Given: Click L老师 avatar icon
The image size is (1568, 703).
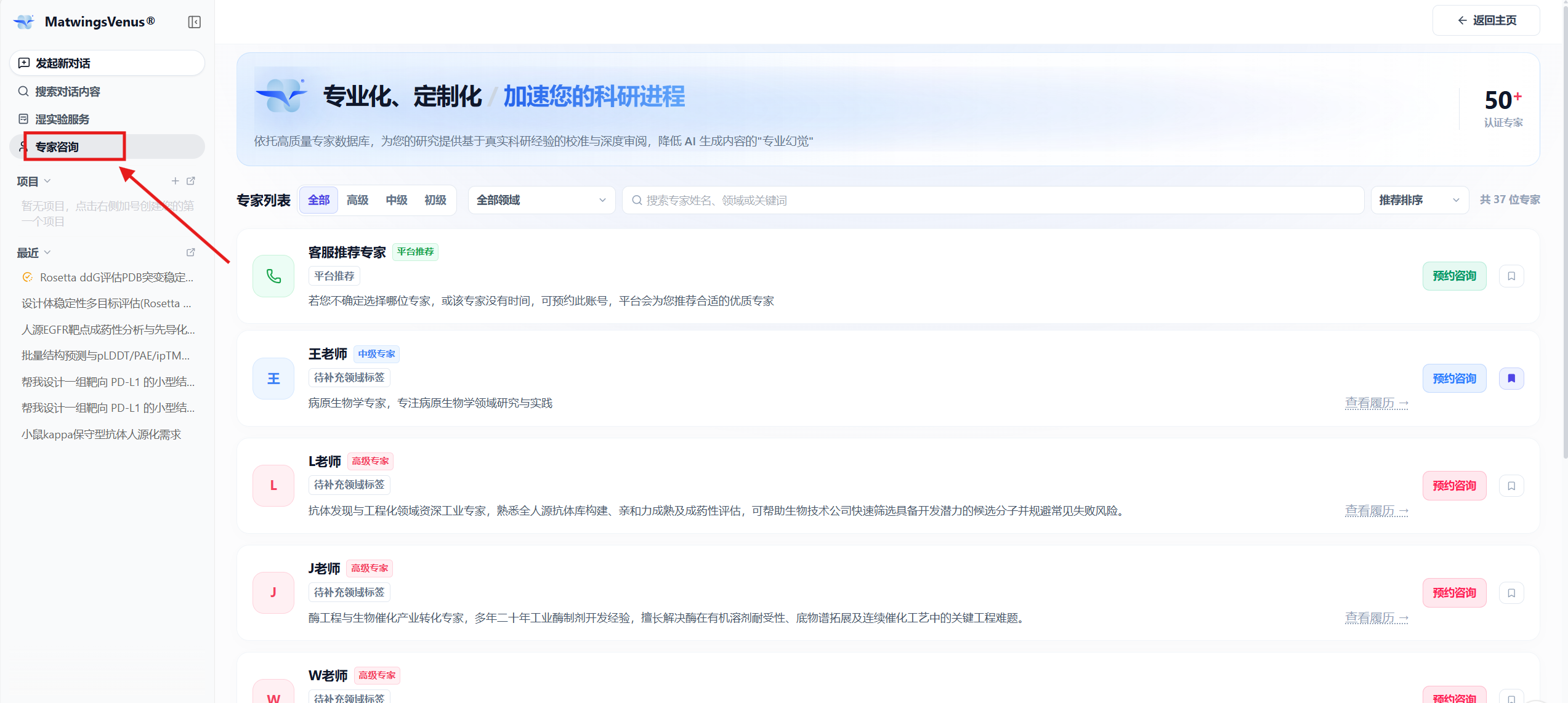Looking at the screenshot, I should (273, 486).
